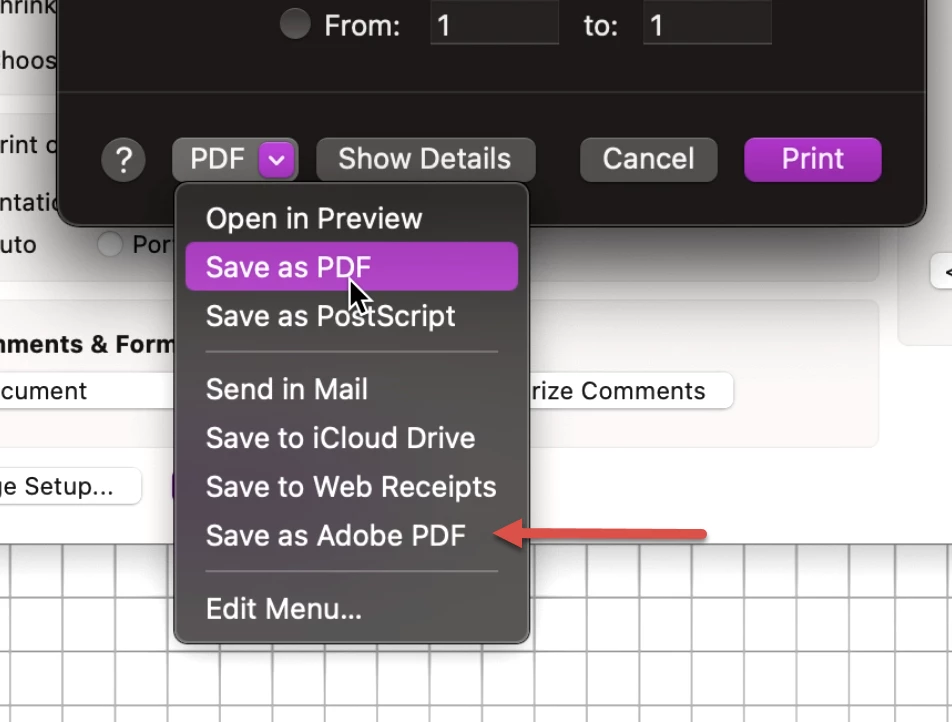Click the purple Print button

[812, 160]
